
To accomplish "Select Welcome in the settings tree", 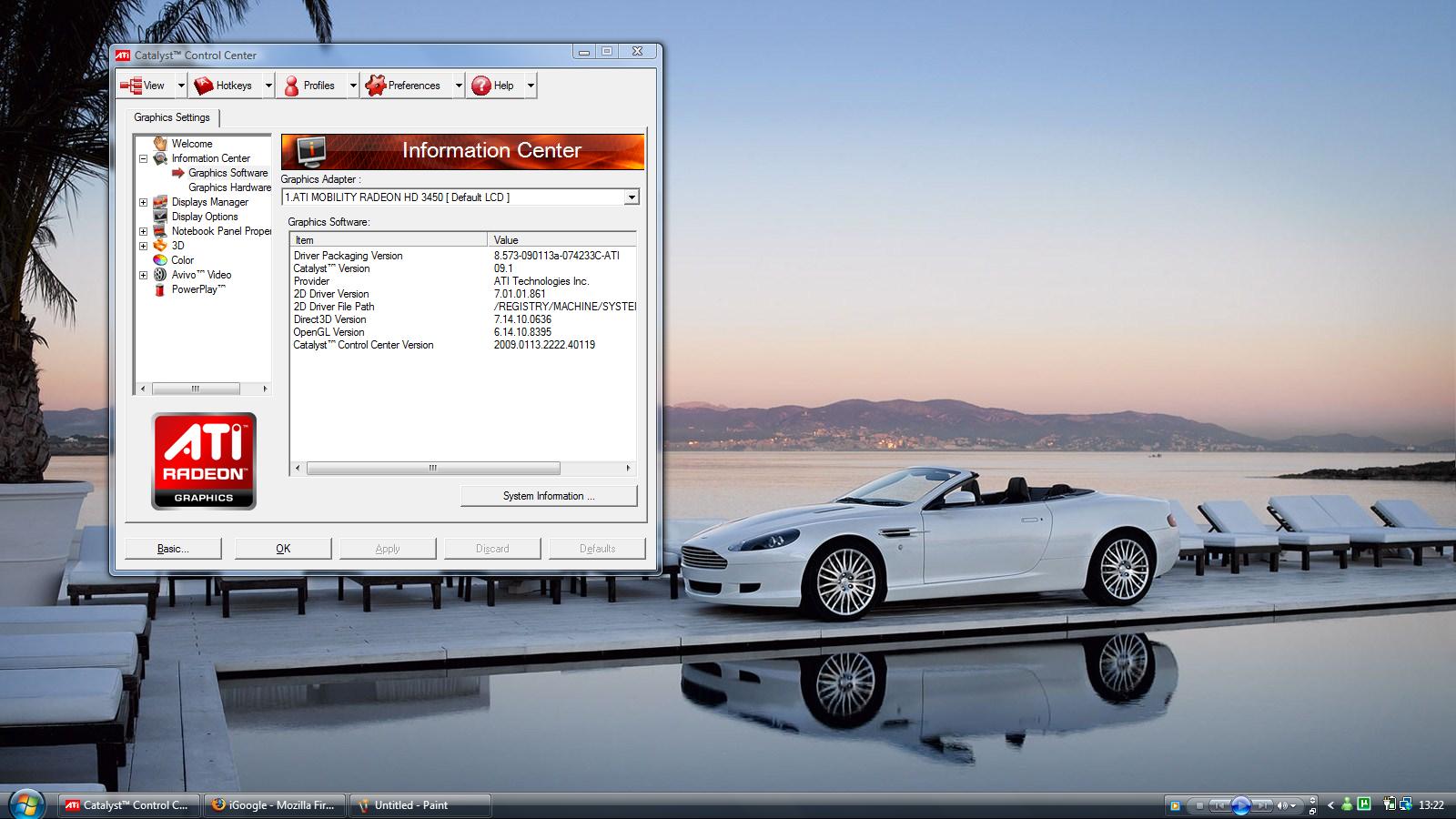I will (191, 144).
